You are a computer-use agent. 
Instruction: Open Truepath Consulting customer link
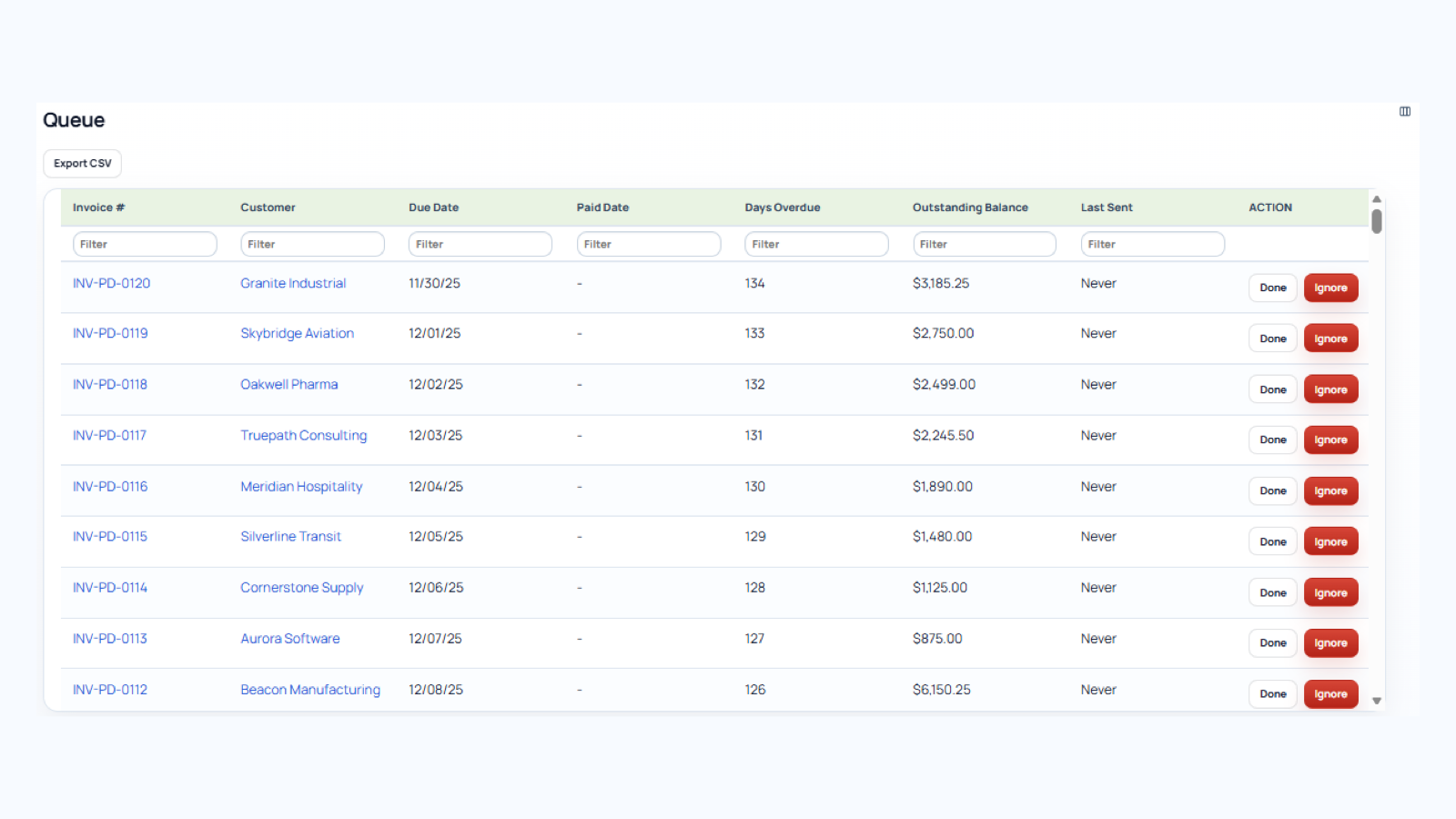pyautogui.click(x=304, y=435)
